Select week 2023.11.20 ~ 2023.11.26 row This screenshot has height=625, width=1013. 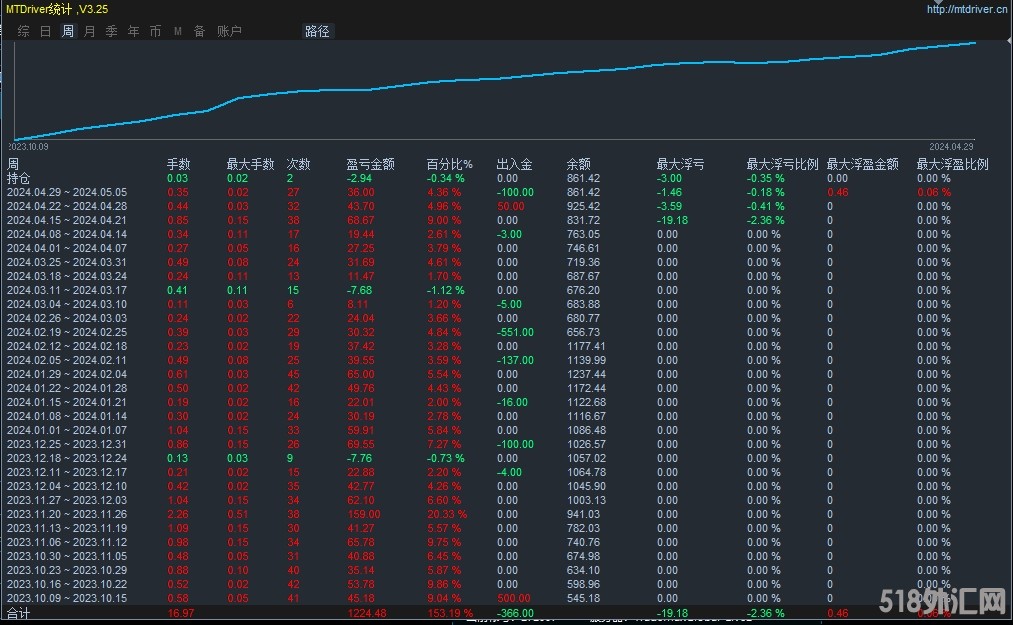pos(67,514)
